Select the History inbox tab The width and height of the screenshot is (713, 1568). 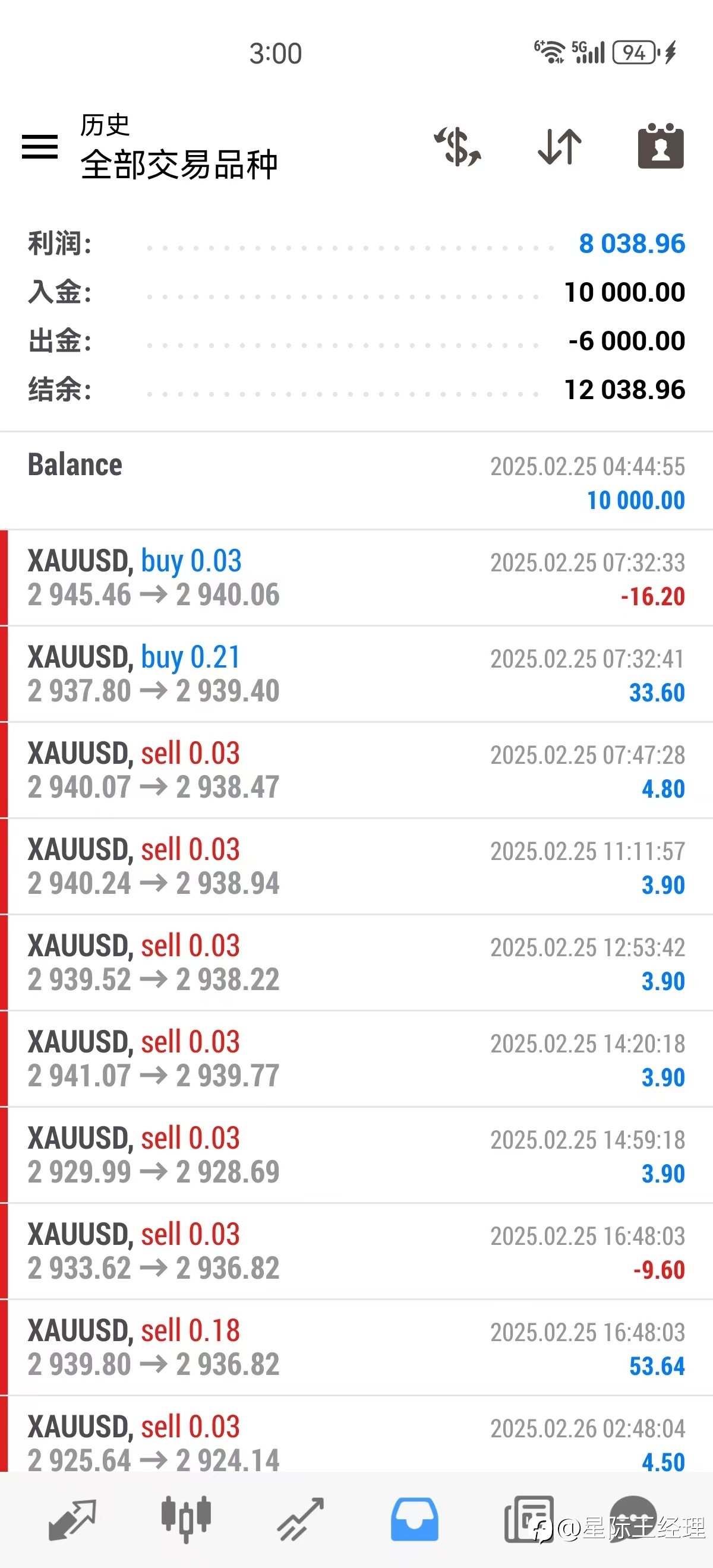[x=414, y=1520]
